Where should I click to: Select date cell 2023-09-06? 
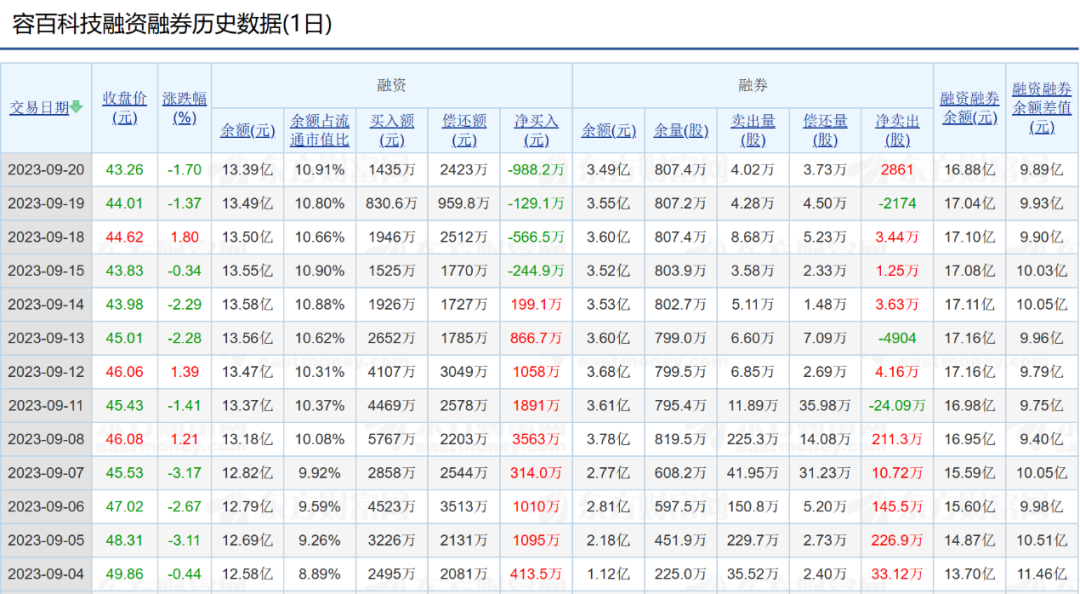tap(46, 506)
